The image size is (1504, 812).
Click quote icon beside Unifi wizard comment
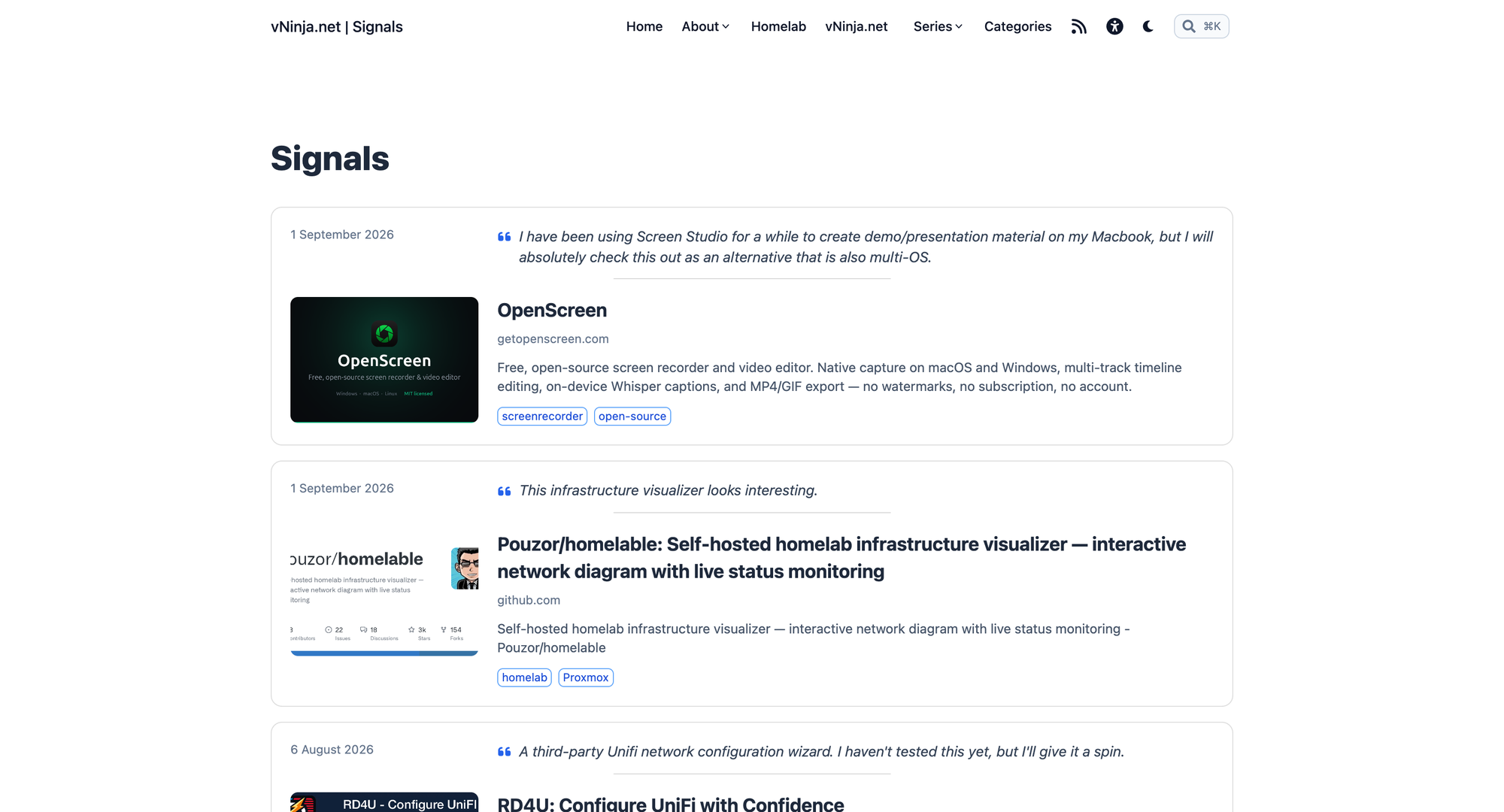click(504, 752)
